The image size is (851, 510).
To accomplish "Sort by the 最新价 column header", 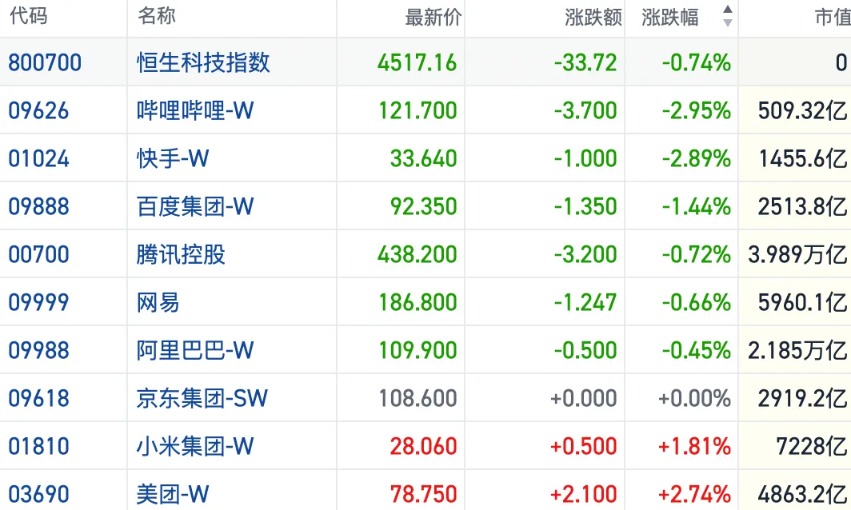I will pyautogui.click(x=433, y=17).
